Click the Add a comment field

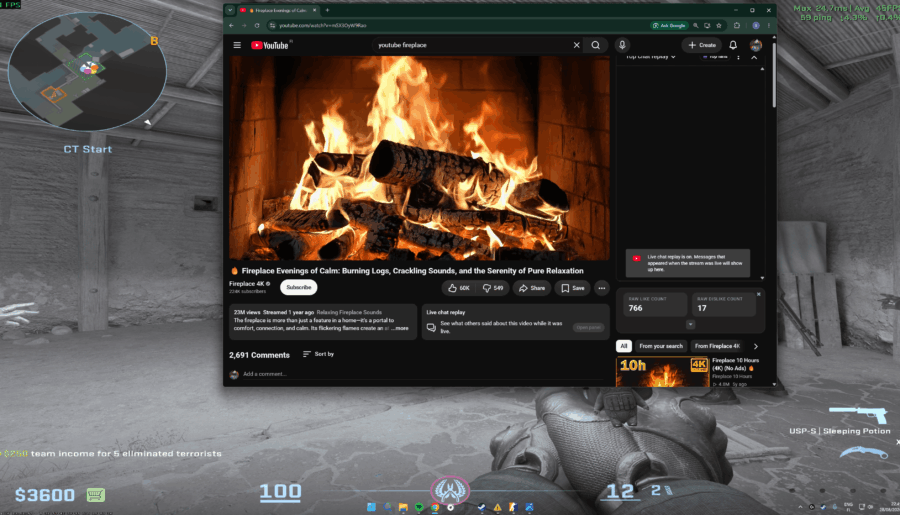(x=425, y=374)
